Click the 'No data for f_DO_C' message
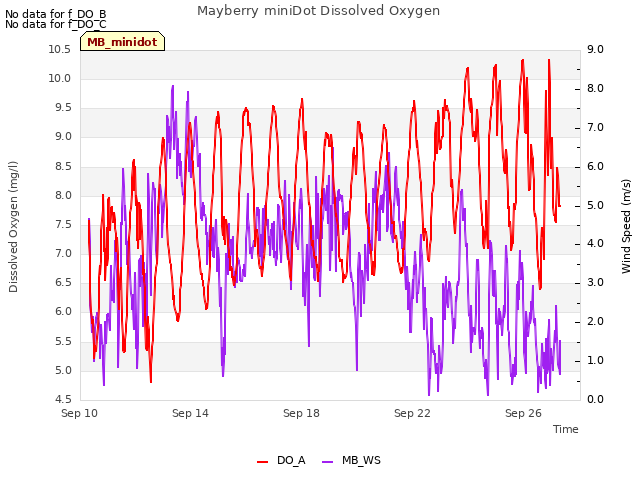Screen dimensions: 640x480 coord(56,24)
